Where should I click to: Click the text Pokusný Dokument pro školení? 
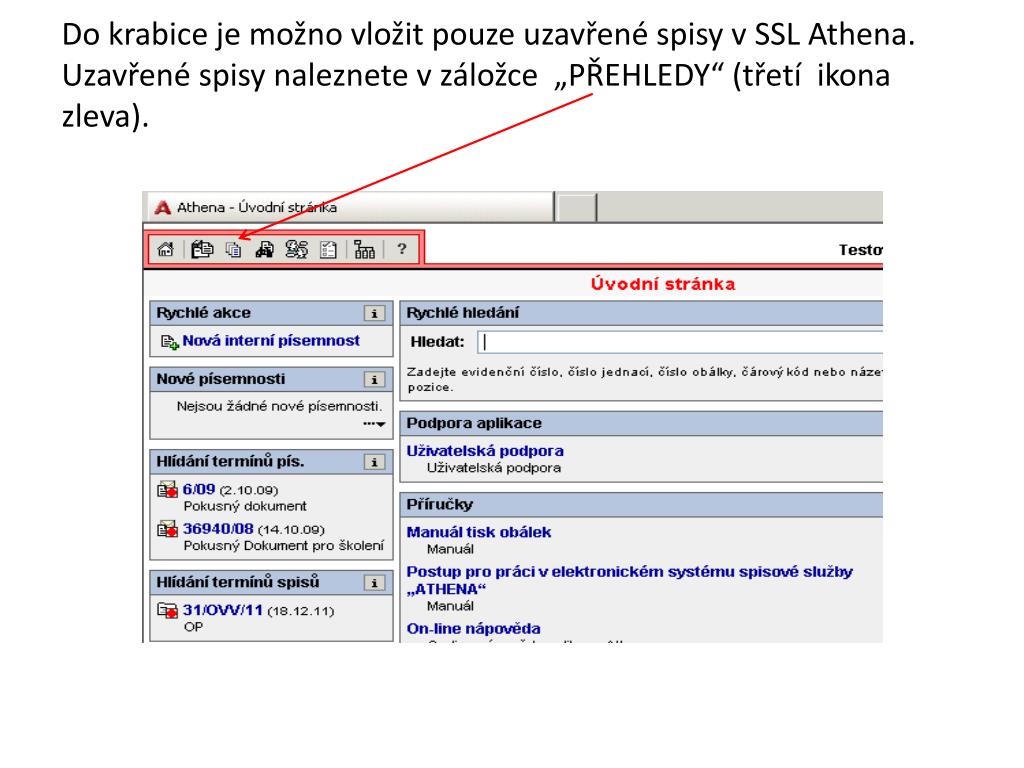point(283,545)
